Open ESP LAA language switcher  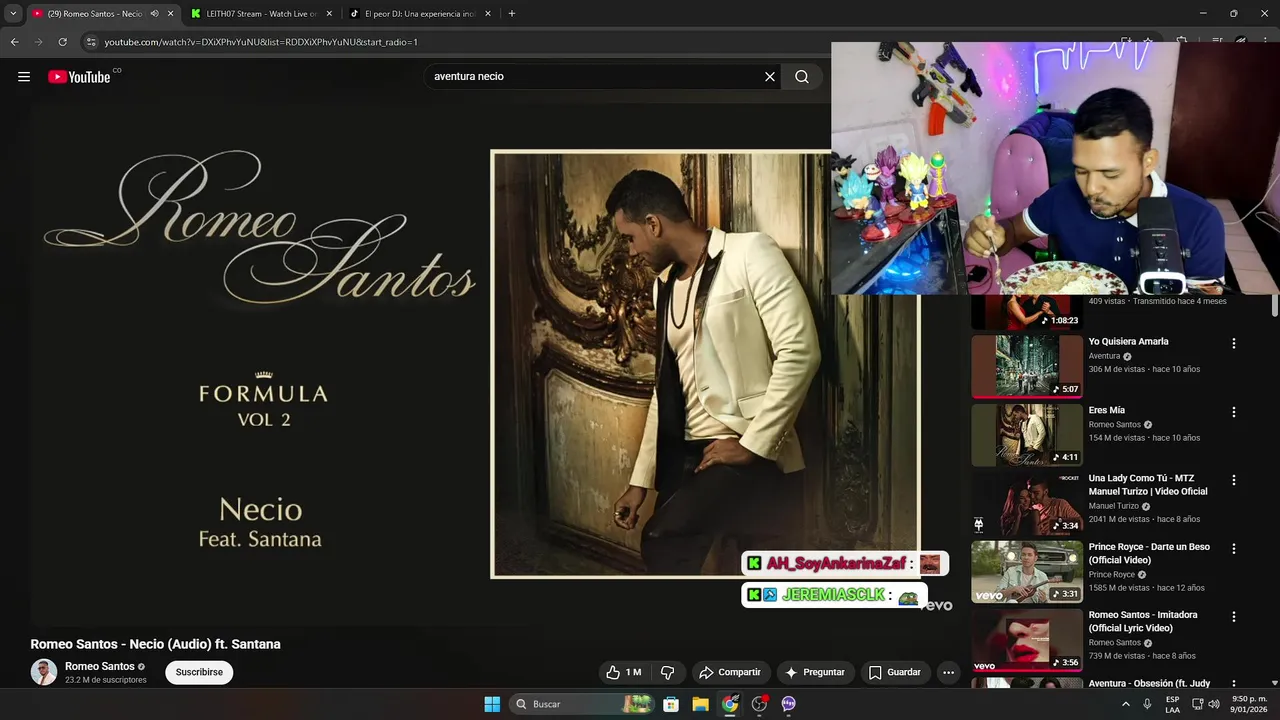1172,704
